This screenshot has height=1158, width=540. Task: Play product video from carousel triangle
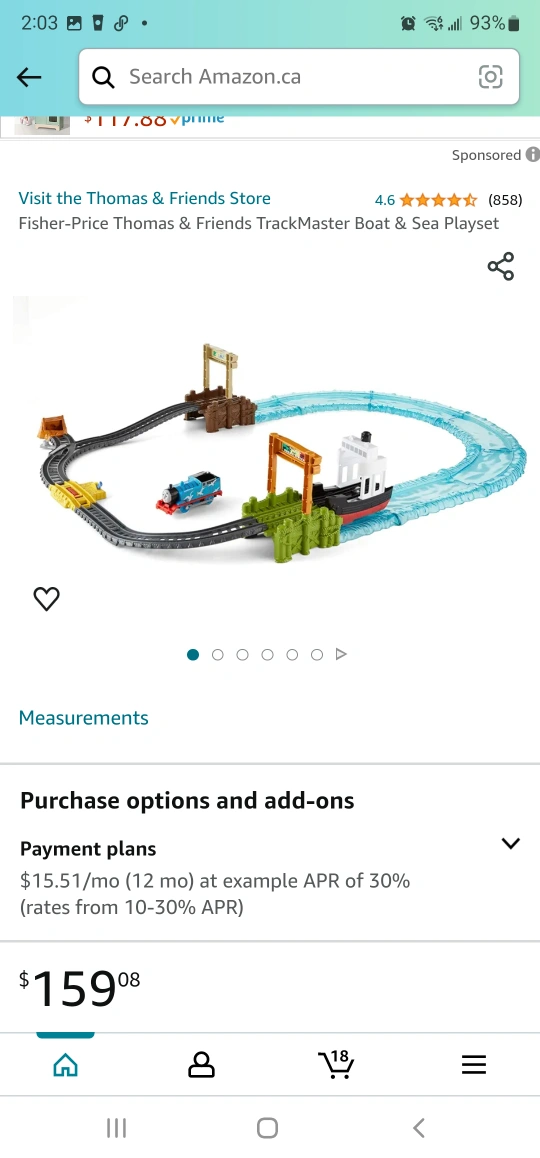point(341,654)
